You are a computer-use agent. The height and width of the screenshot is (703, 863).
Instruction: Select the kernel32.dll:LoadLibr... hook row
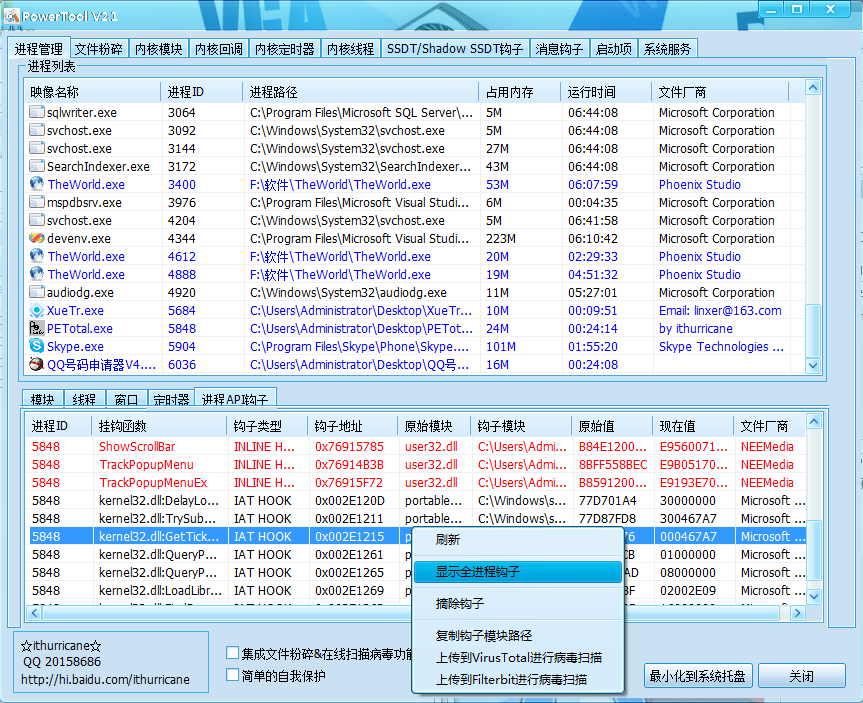[417, 590]
